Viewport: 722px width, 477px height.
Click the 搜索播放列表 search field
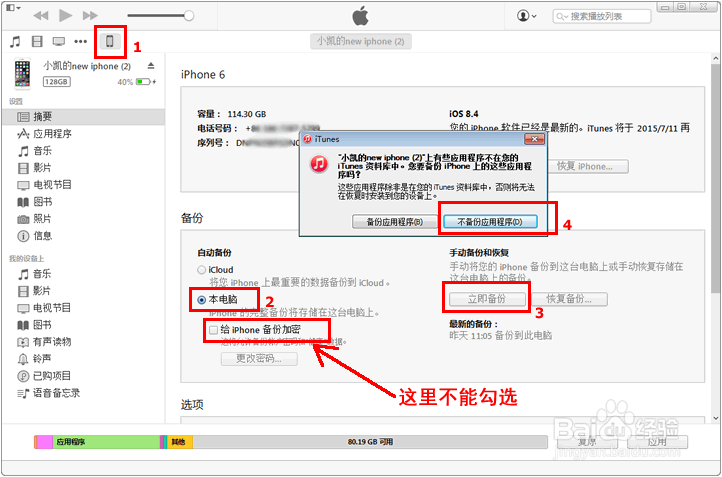pos(602,16)
